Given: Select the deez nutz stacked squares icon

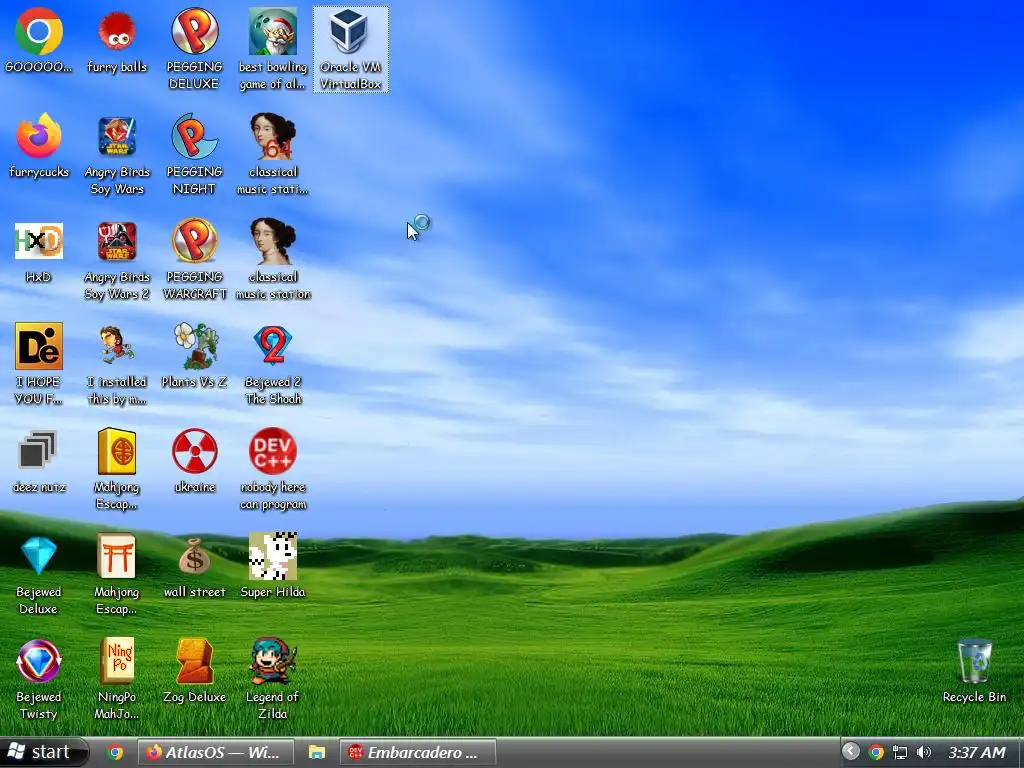Looking at the screenshot, I should click(37, 450).
